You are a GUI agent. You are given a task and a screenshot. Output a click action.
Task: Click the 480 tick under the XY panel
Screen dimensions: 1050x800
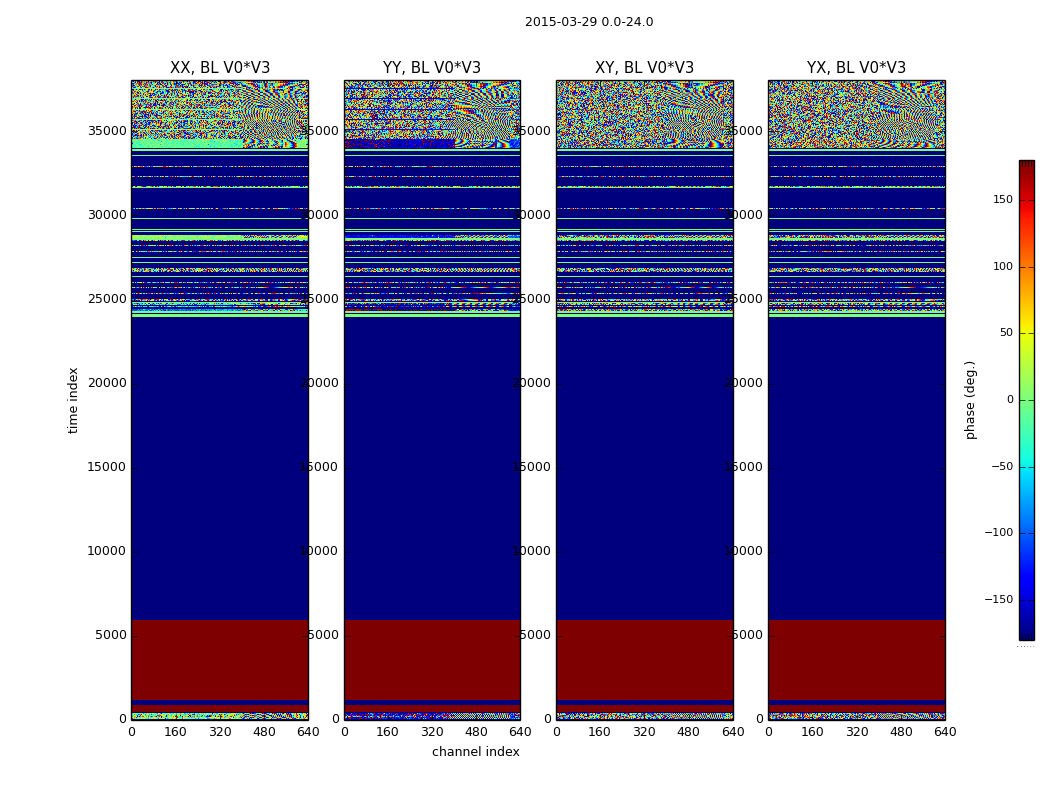688,732
